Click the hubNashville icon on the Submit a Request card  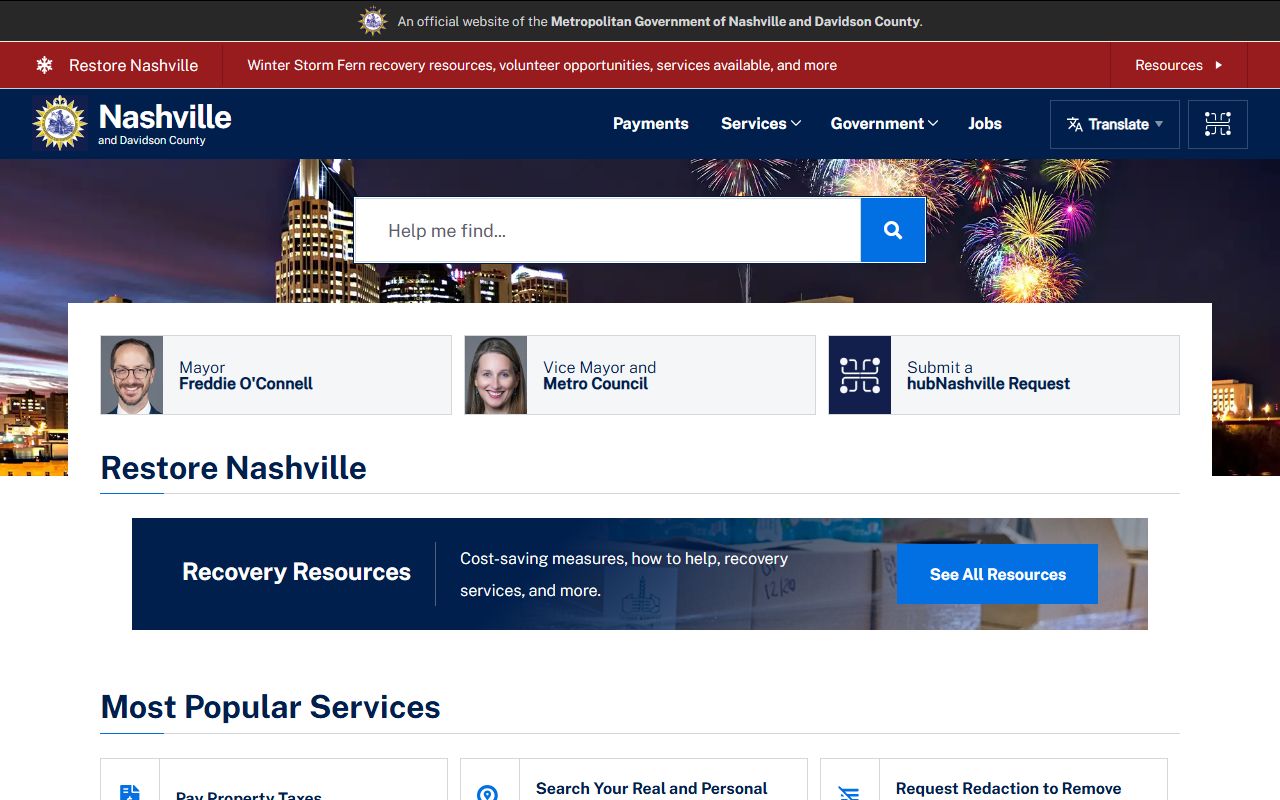click(860, 375)
